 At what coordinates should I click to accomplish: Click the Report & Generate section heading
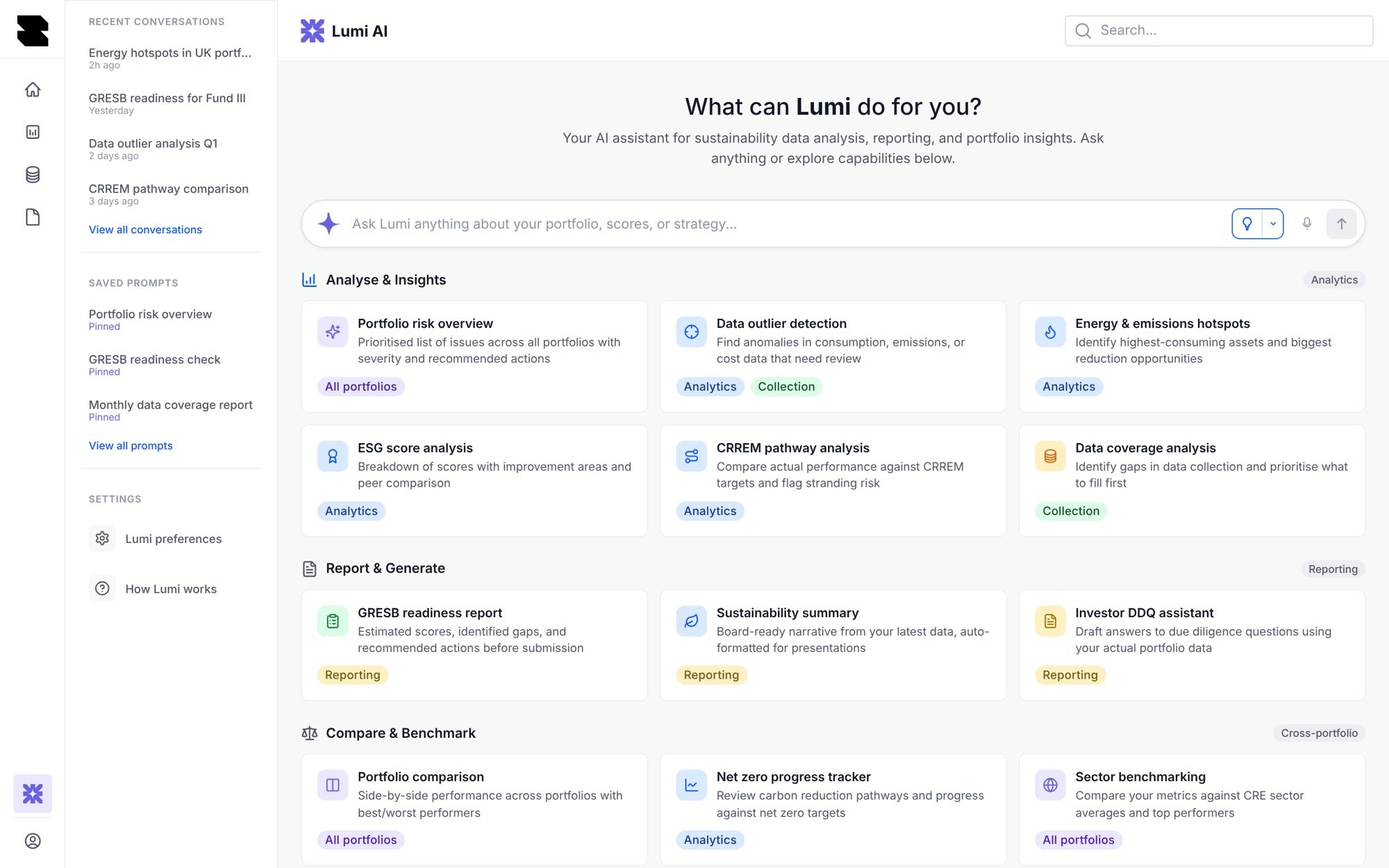(385, 568)
